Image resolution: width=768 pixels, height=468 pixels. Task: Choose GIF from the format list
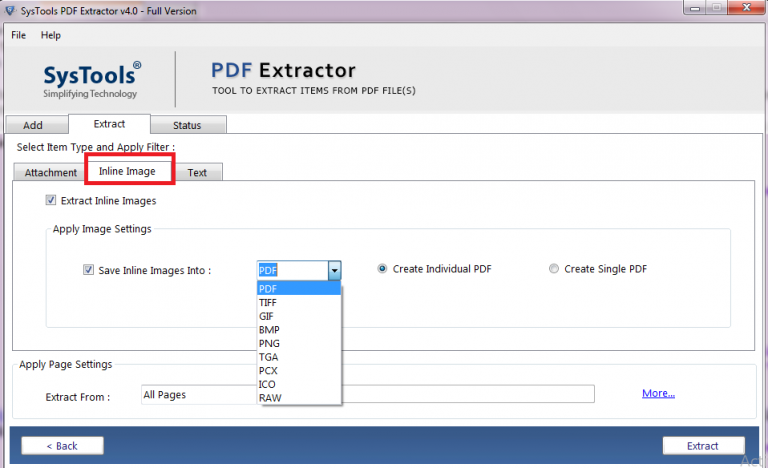pyautogui.click(x=298, y=316)
